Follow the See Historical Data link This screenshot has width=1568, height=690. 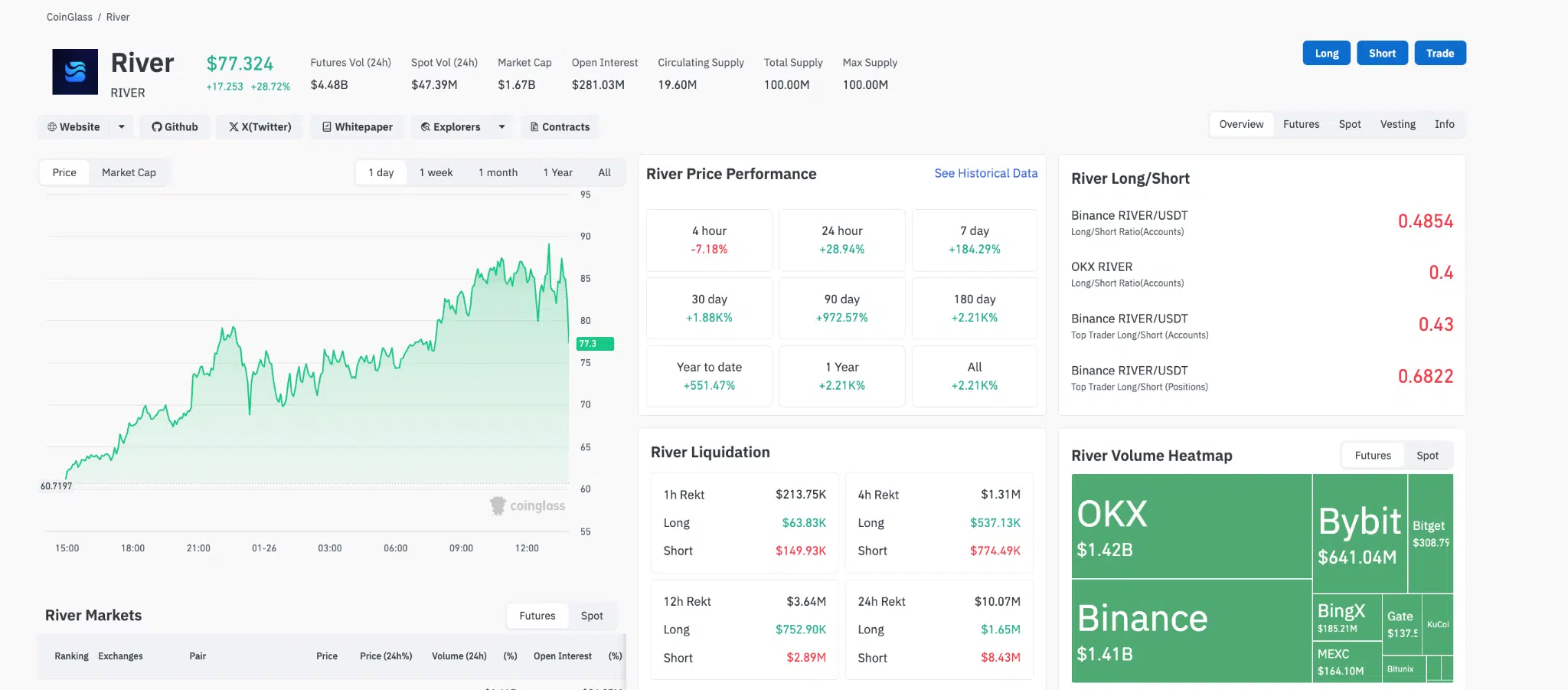[x=985, y=174]
